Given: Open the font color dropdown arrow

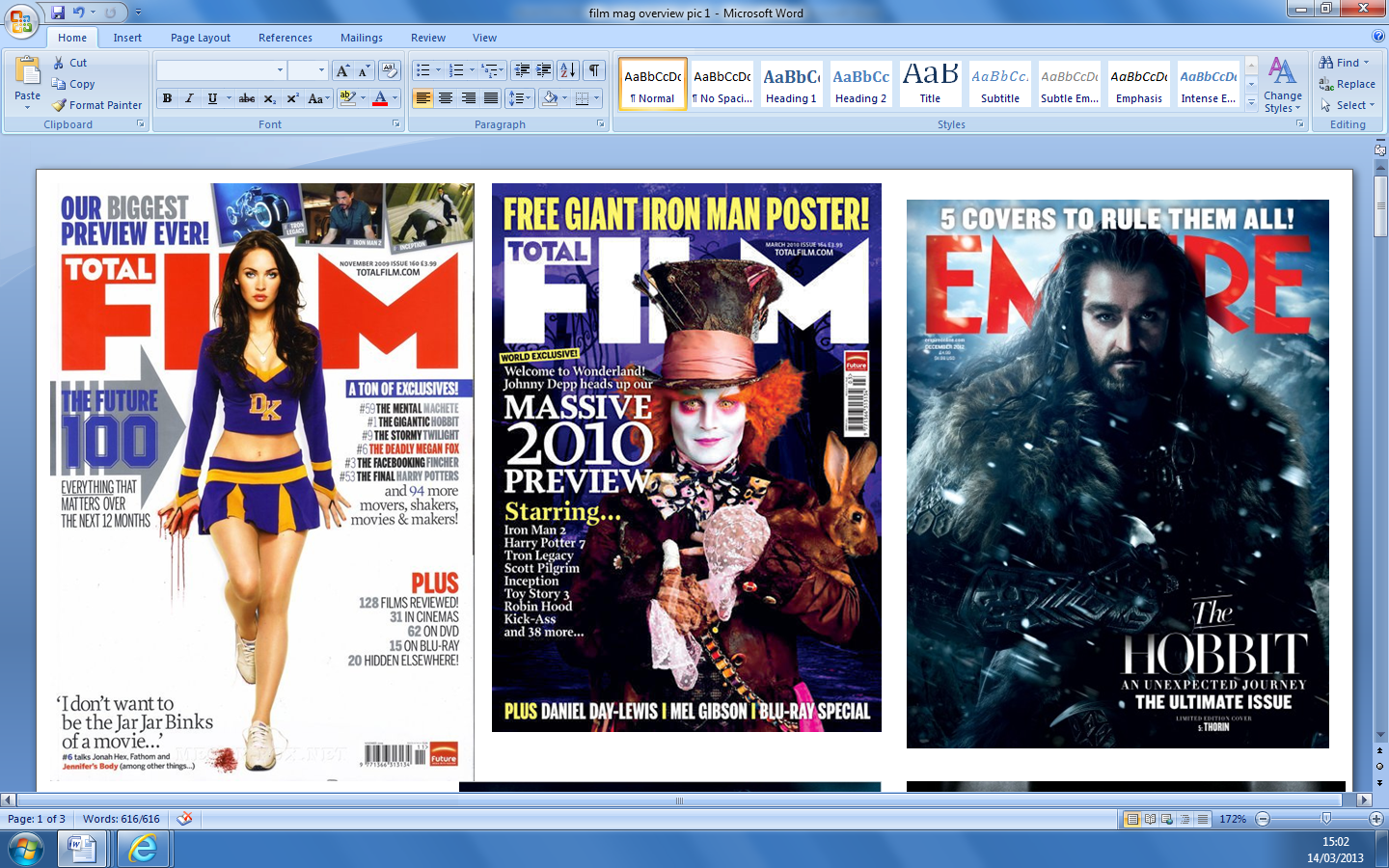Looking at the screenshot, I should click(395, 98).
